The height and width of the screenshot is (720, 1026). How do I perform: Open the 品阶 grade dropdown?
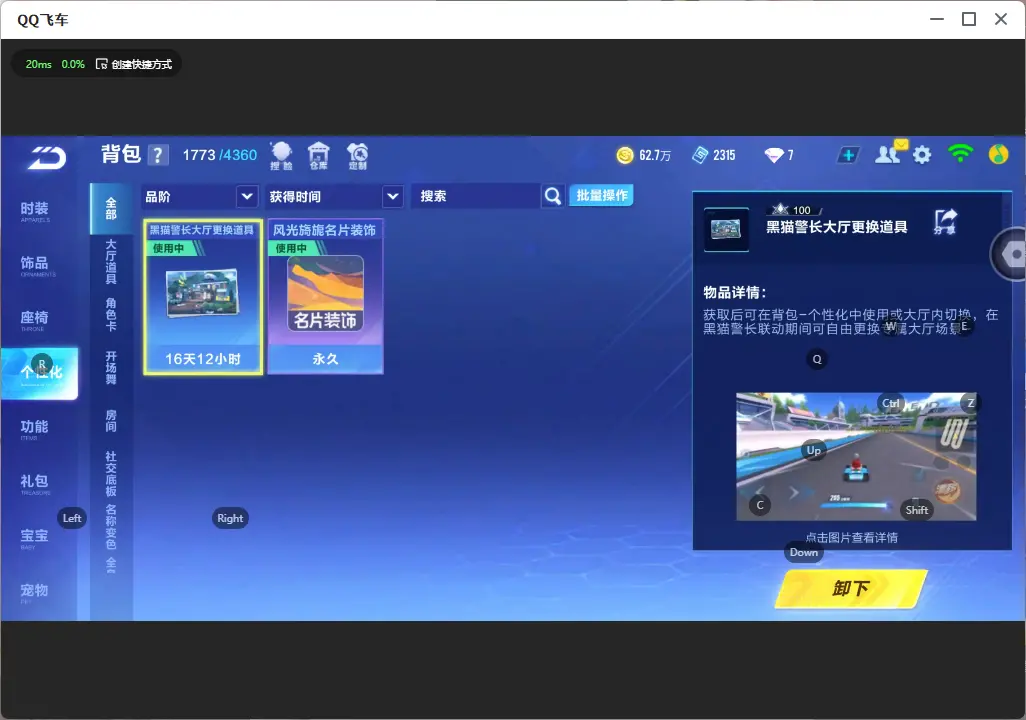[199, 196]
